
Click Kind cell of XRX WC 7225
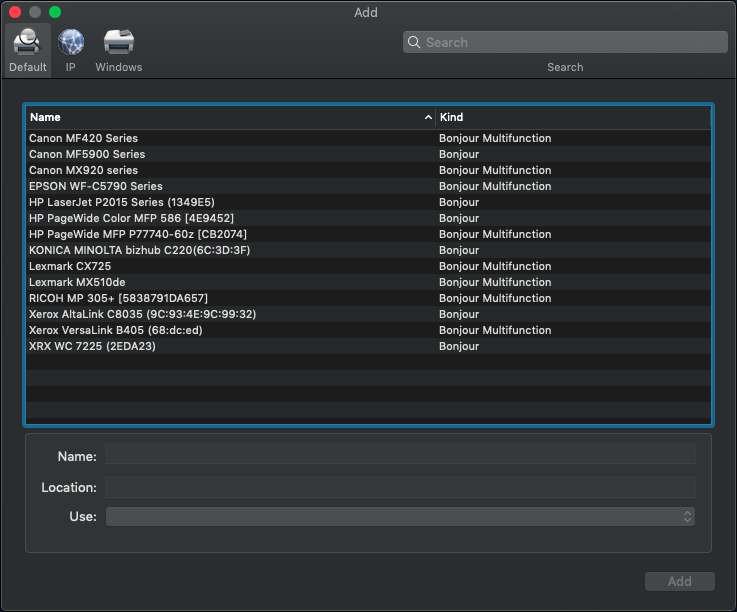click(x=459, y=346)
